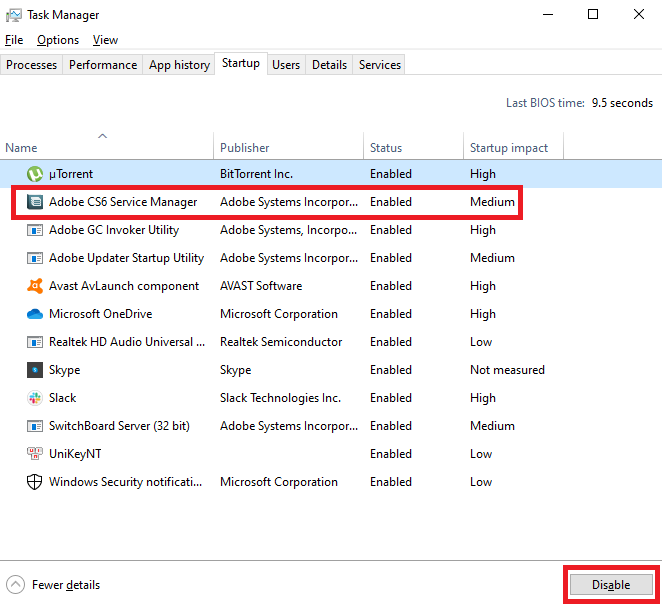Image resolution: width=663 pixels, height=606 pixels.
Task: Select the Adobe CS6 Service Manager text
Action: tap(123, 202)
